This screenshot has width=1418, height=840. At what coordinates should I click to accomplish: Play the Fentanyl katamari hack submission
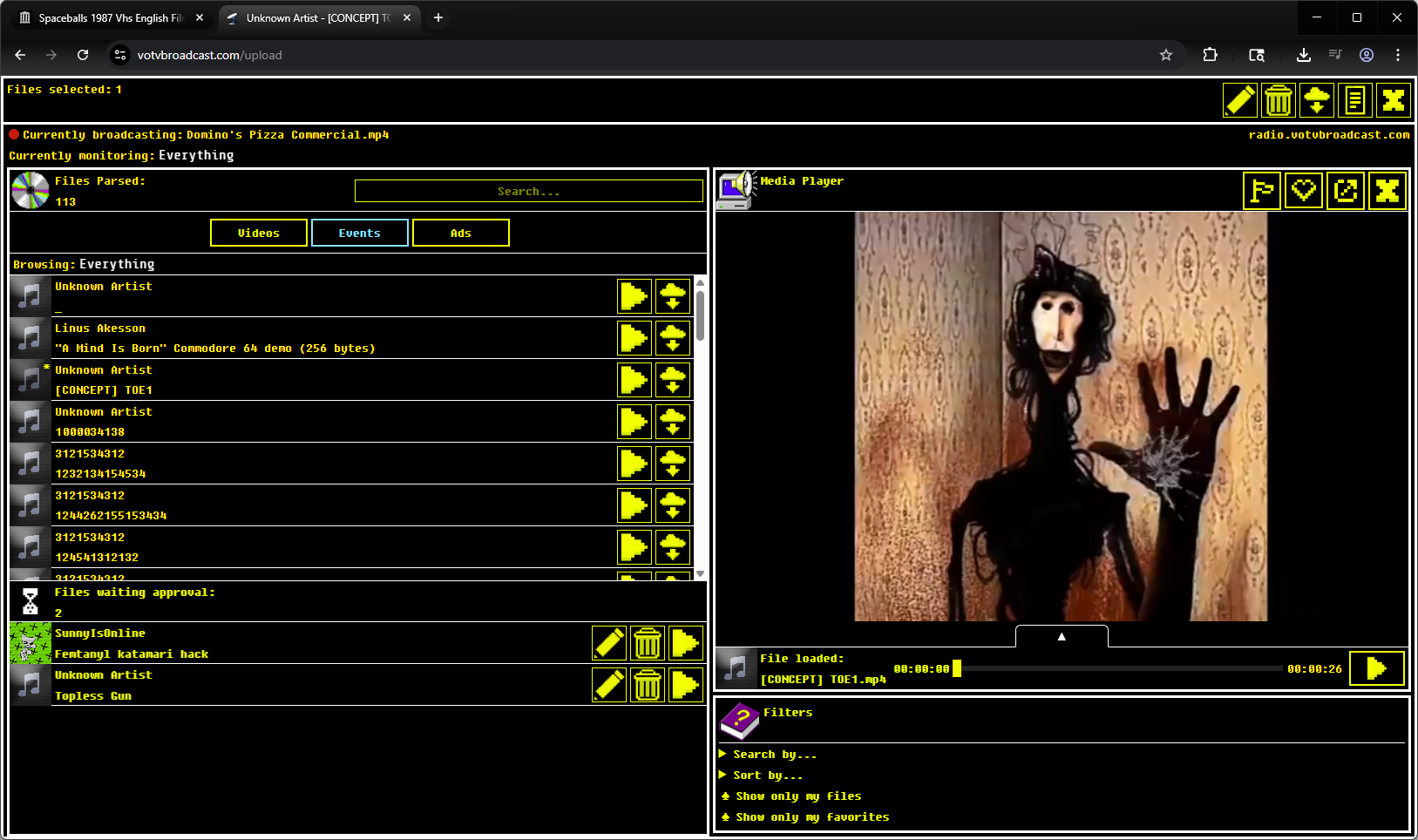coord(686,644)
